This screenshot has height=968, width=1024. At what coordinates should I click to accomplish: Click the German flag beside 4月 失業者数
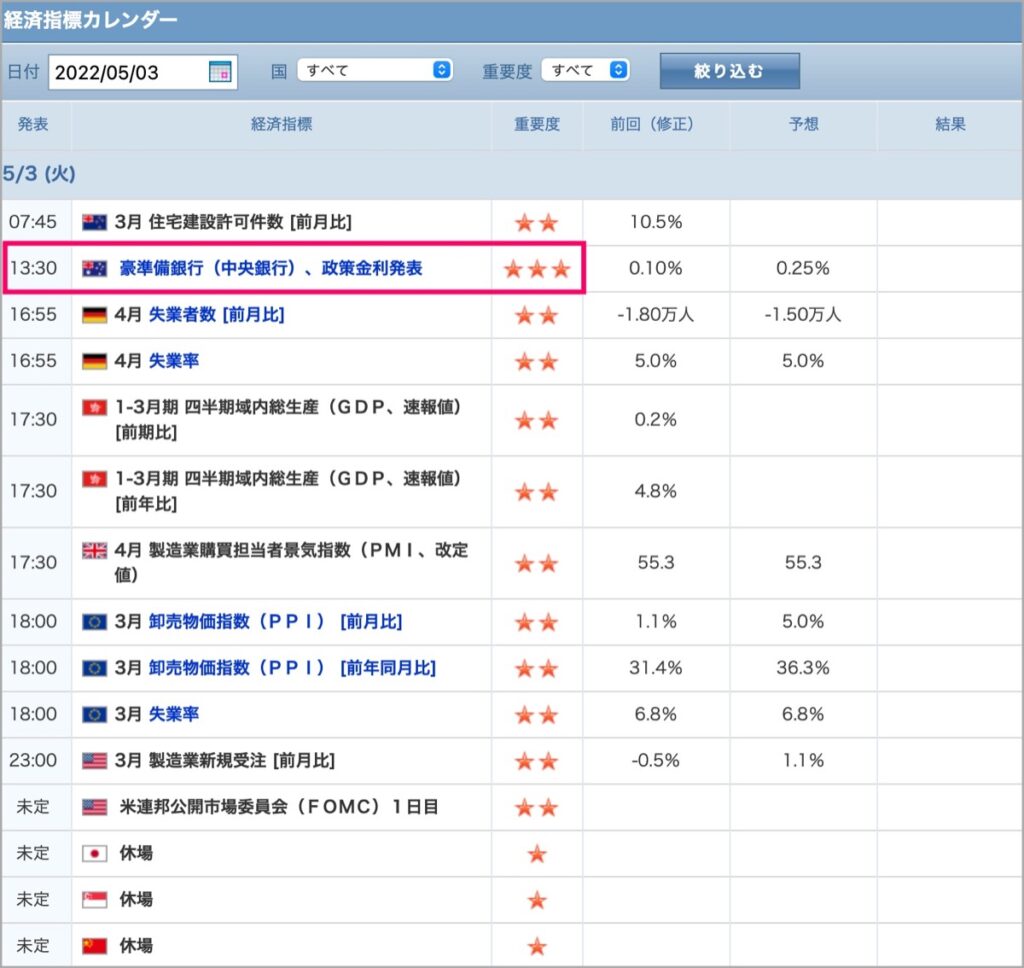94,315
